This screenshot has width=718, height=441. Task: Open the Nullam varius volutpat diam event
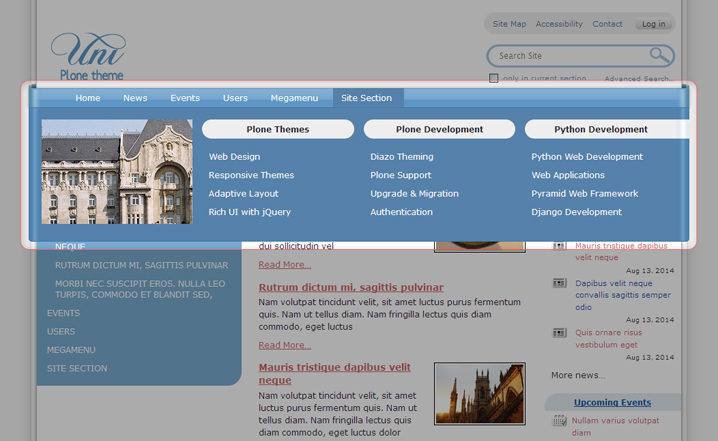click(615, 426)
